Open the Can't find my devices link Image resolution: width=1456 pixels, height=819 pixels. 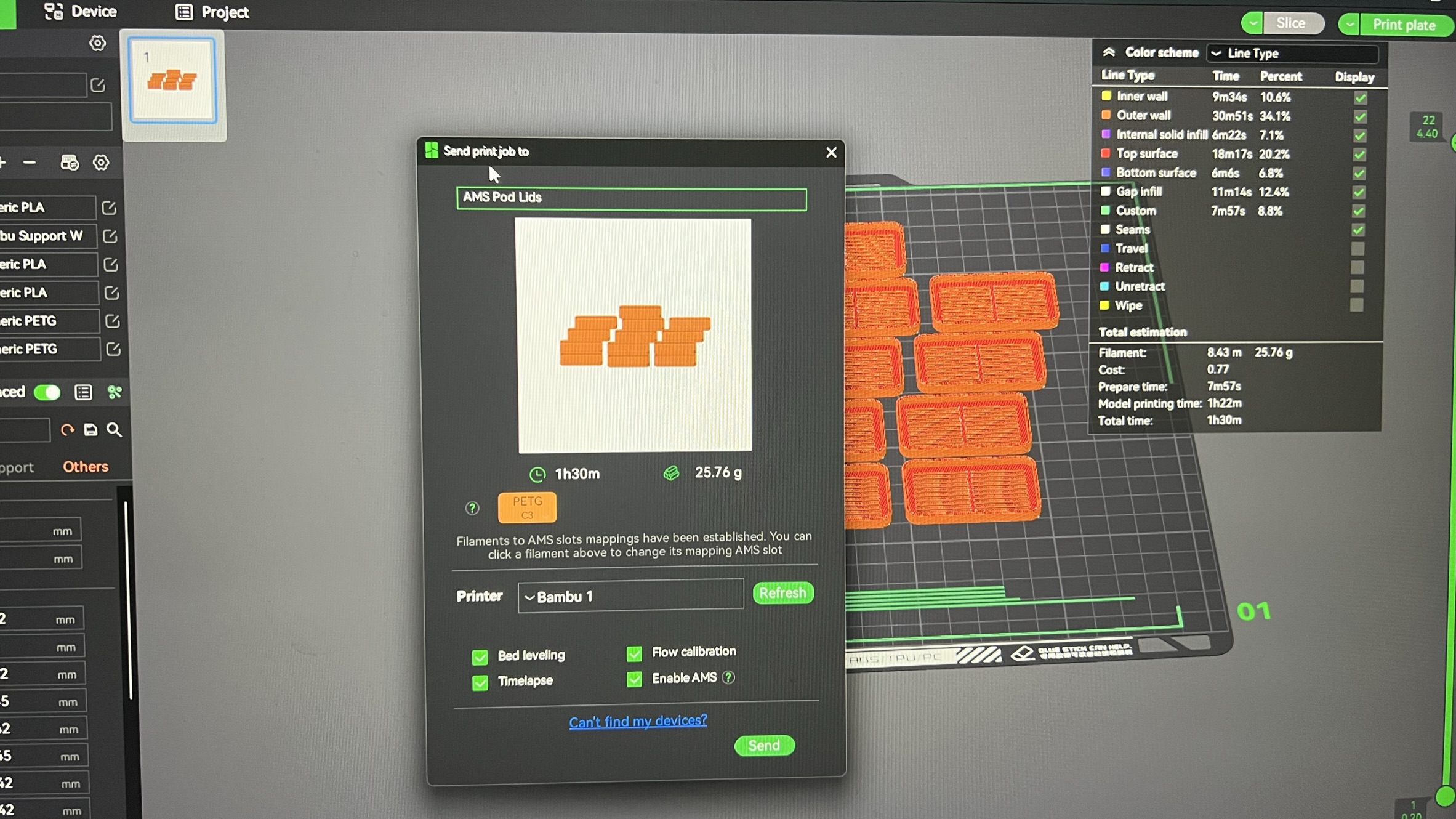(x=638, y=721)
